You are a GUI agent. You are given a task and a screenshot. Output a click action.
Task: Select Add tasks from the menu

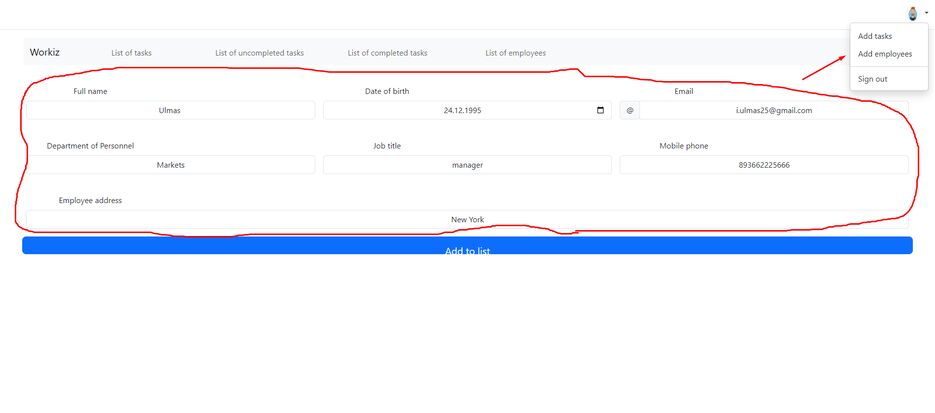[x=875, y=36]
